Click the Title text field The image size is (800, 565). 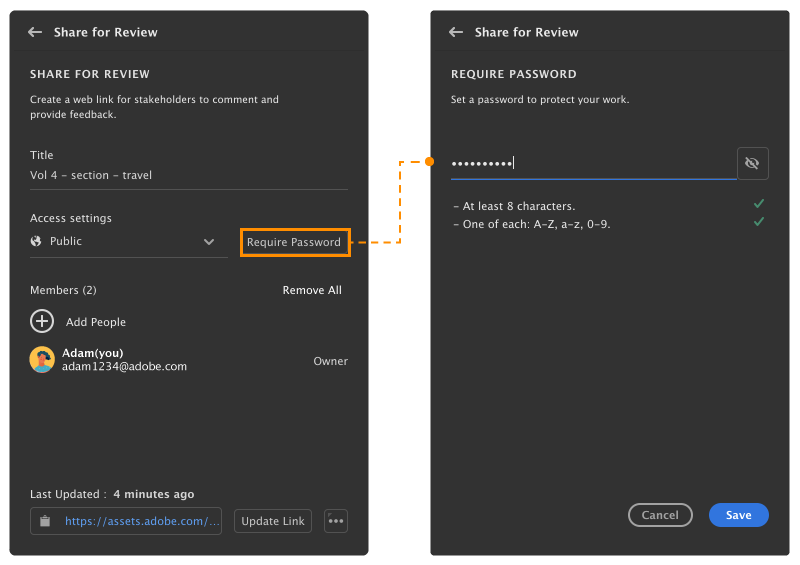188,176
